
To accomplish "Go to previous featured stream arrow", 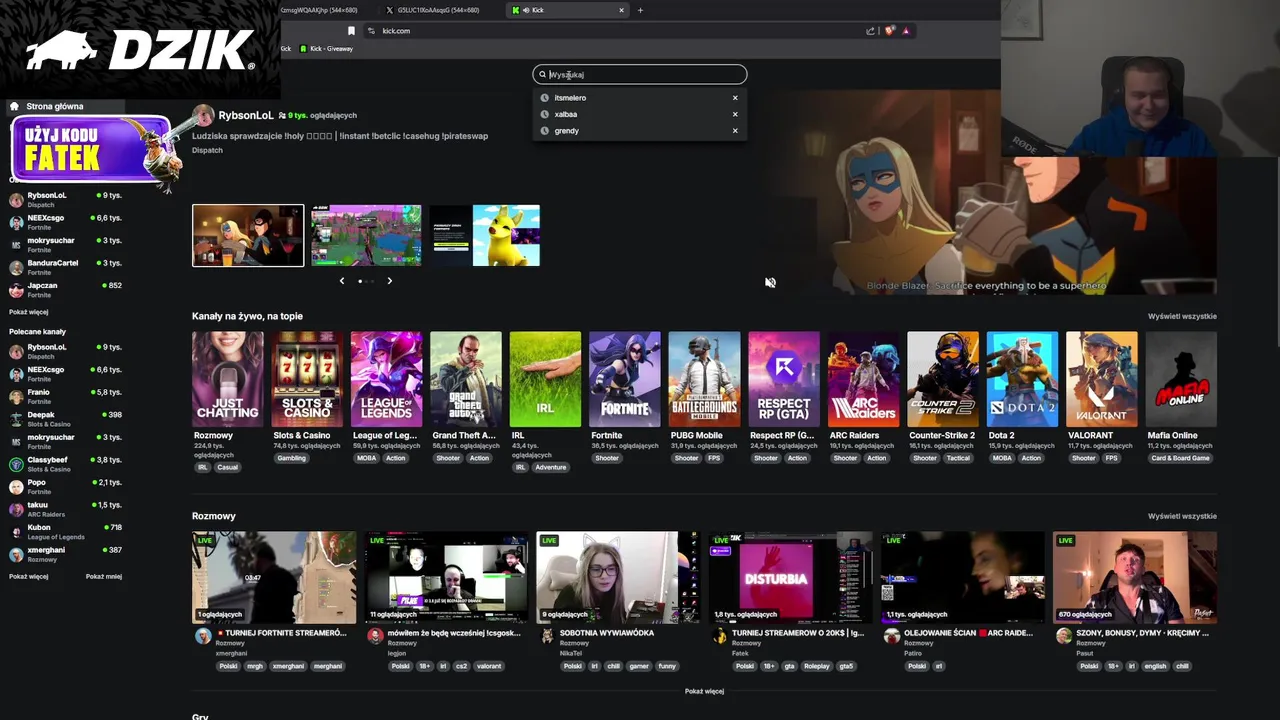I will 342,281.
